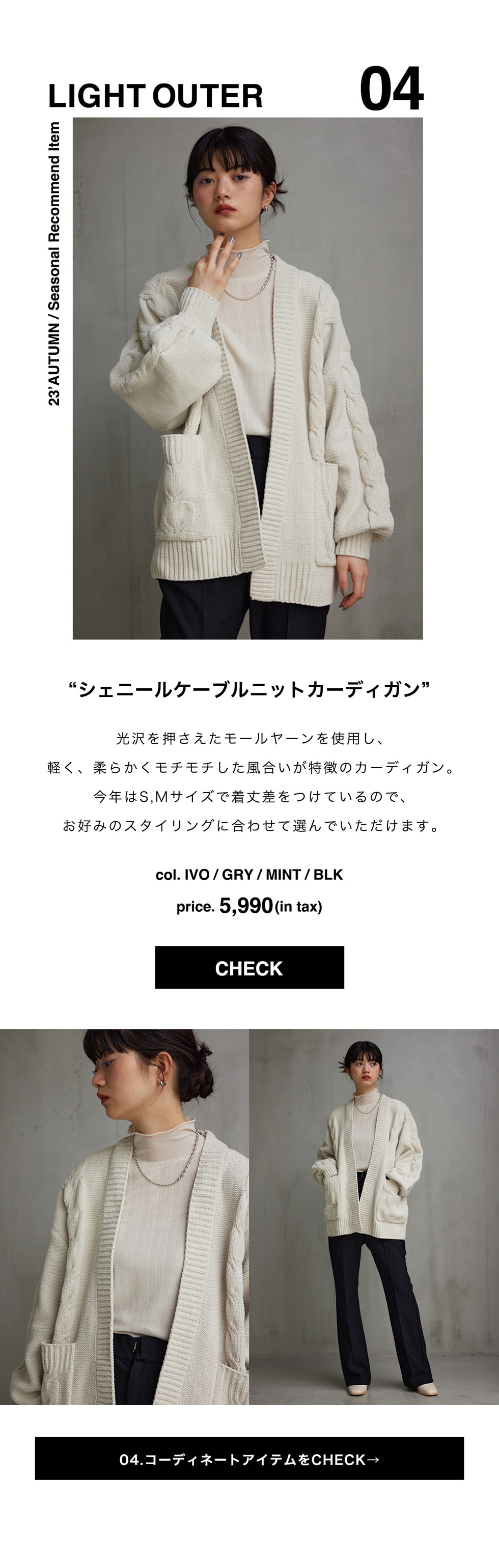This screenshot has height=1568, width=499.
Task: Open the 04.コーディネートアイテムをCHECK banner
Action: point(249,1459)
